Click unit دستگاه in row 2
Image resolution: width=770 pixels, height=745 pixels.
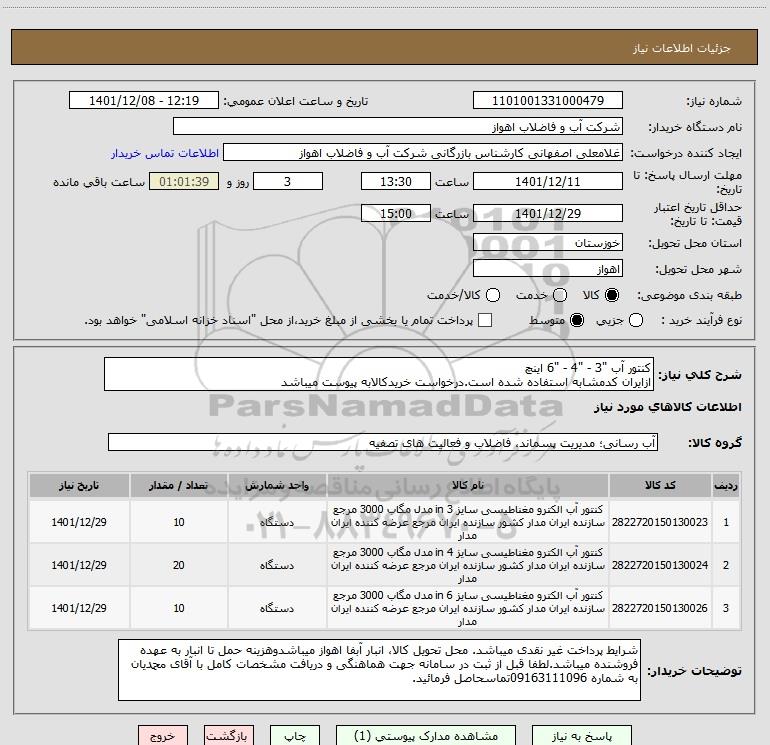click(277, 565)
